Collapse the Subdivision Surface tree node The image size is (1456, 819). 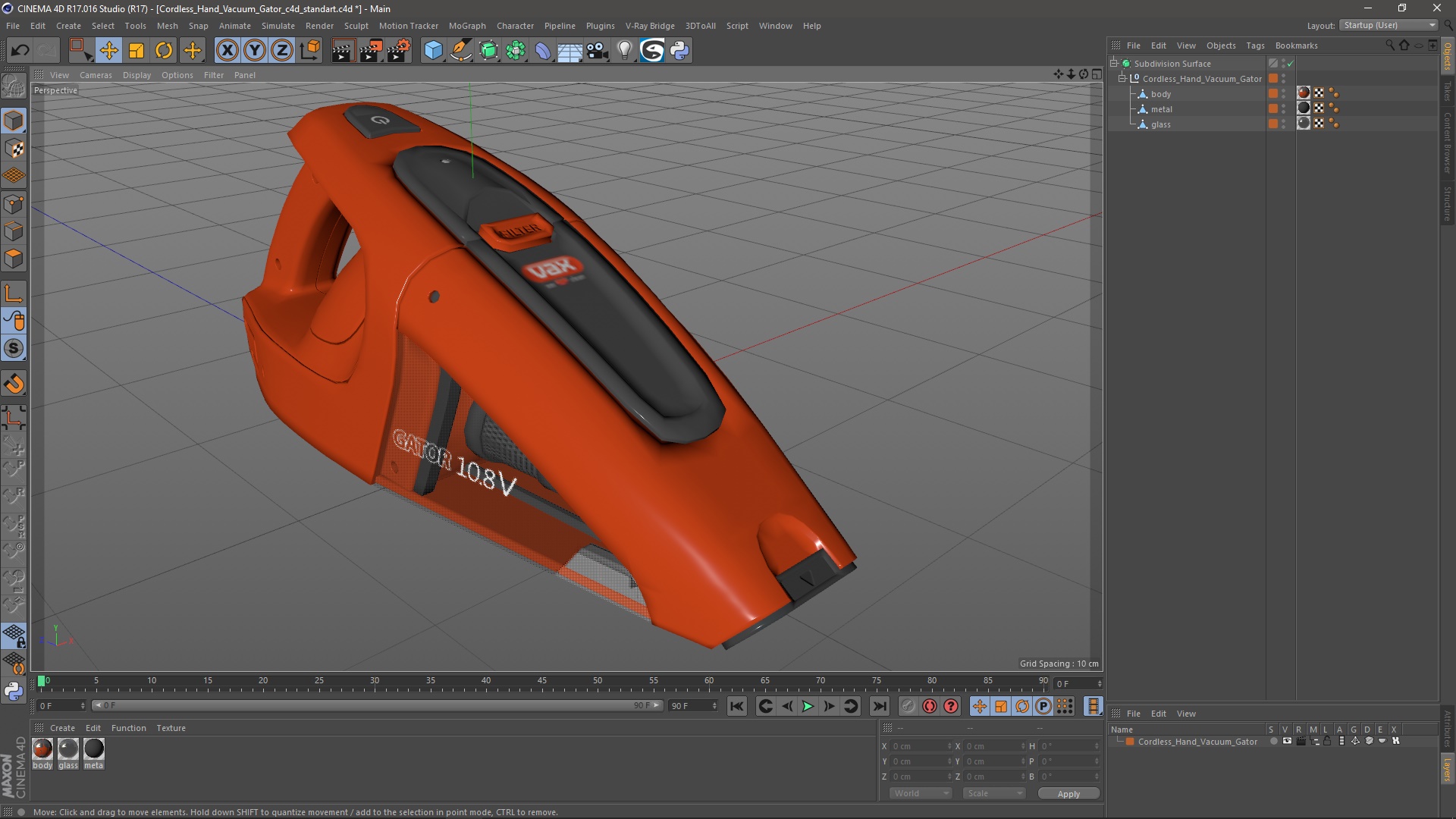coord(1114,63)
